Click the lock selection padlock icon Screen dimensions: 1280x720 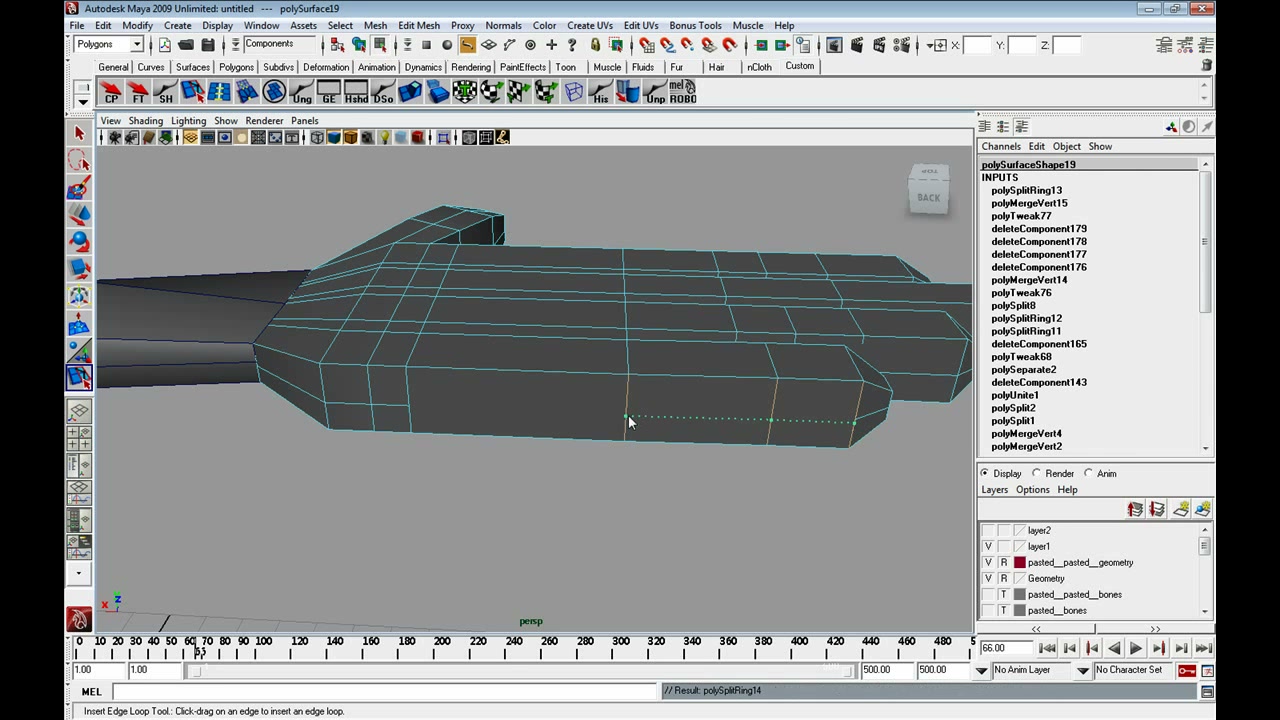(595, 45)
